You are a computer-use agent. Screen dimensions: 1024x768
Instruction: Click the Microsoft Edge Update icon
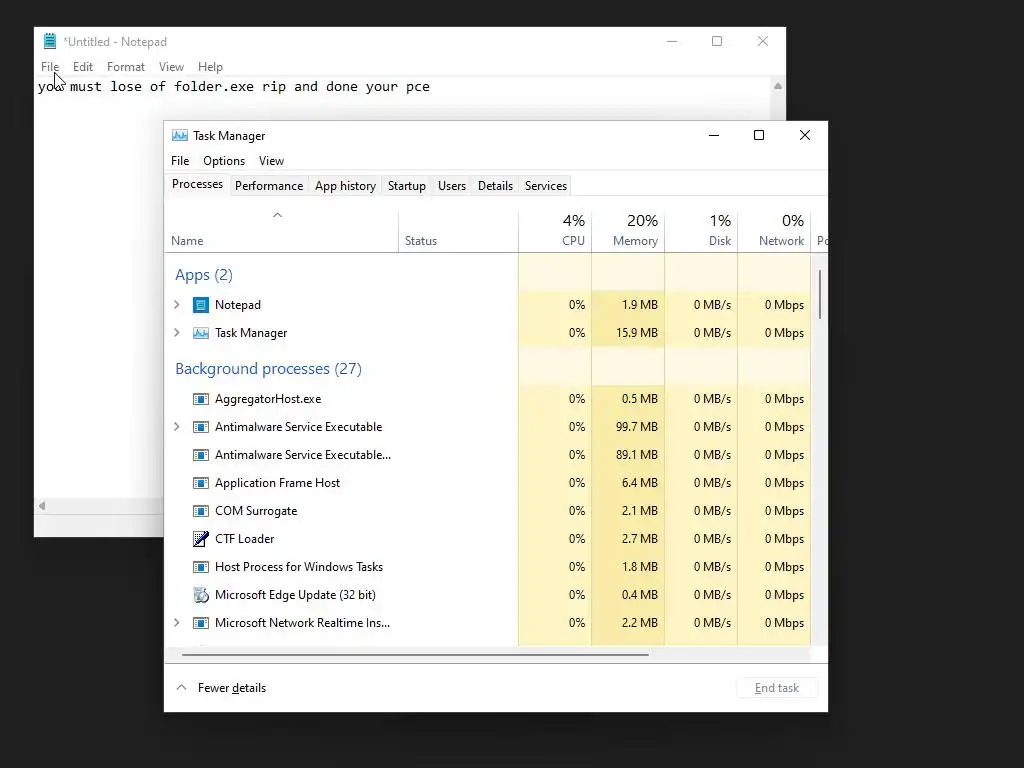point(200,595)
